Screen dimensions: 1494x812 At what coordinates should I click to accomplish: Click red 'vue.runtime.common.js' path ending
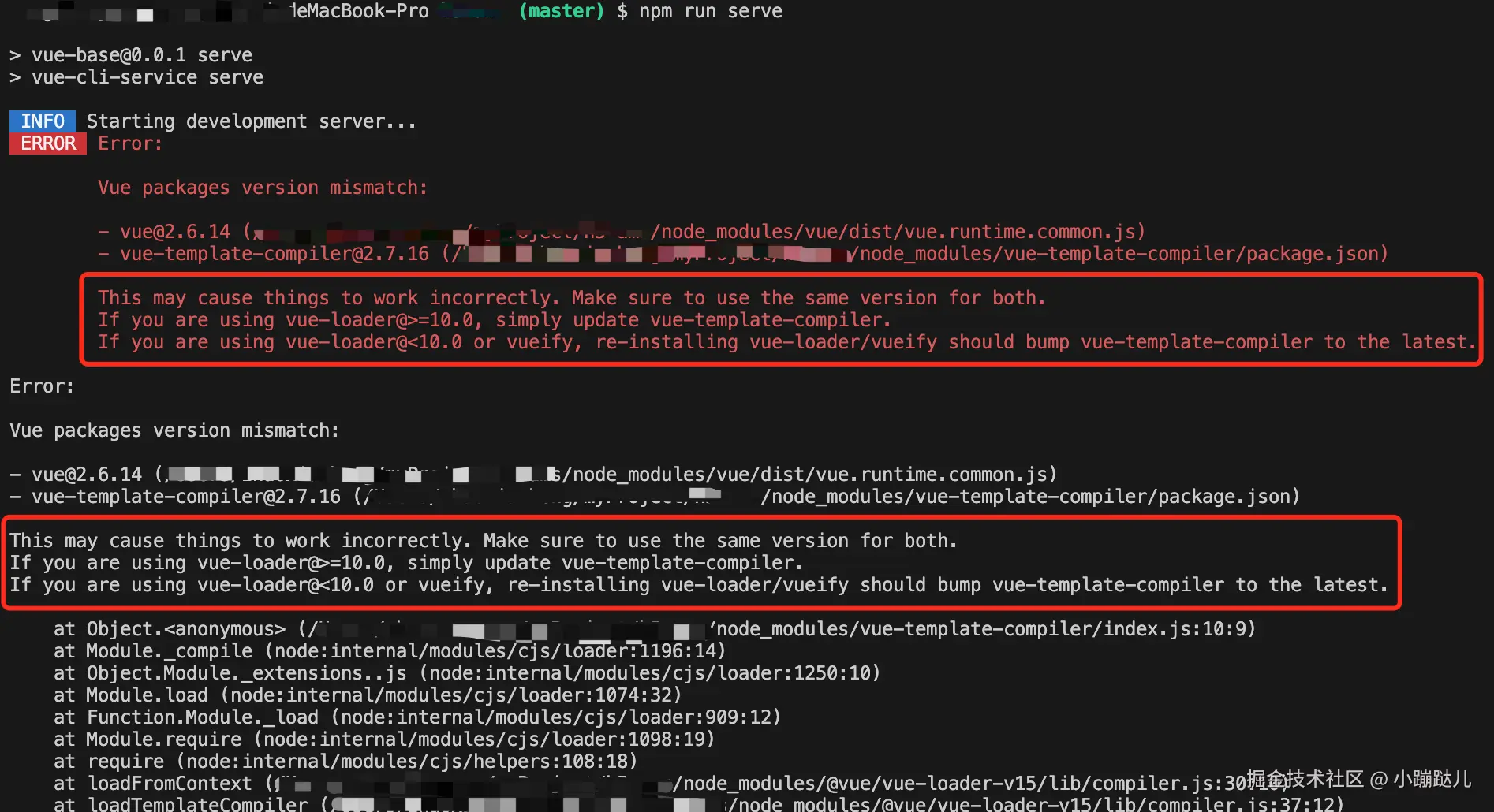point(1019,232)
